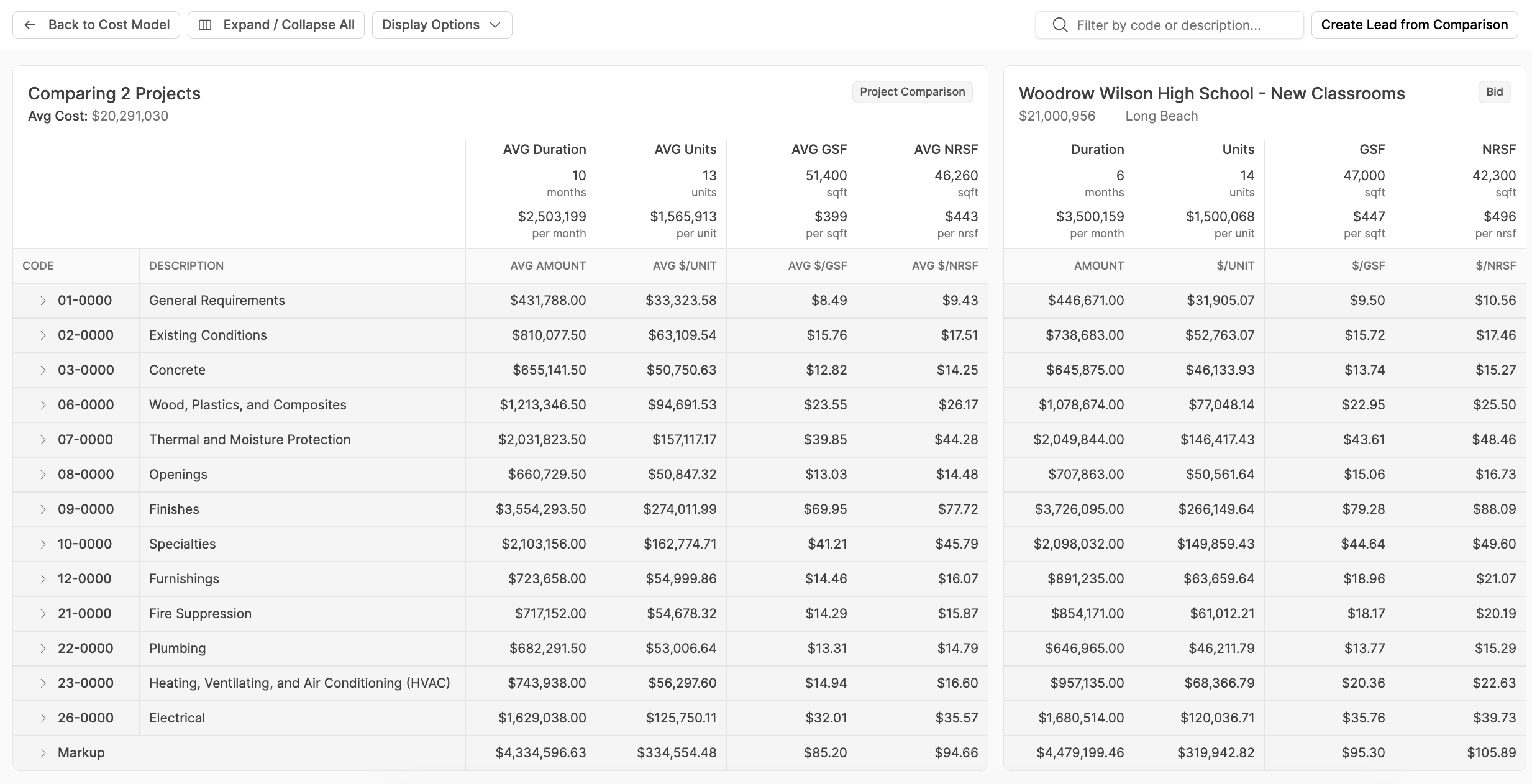Click the AVG AMOUNT column header

coord(547,266)
